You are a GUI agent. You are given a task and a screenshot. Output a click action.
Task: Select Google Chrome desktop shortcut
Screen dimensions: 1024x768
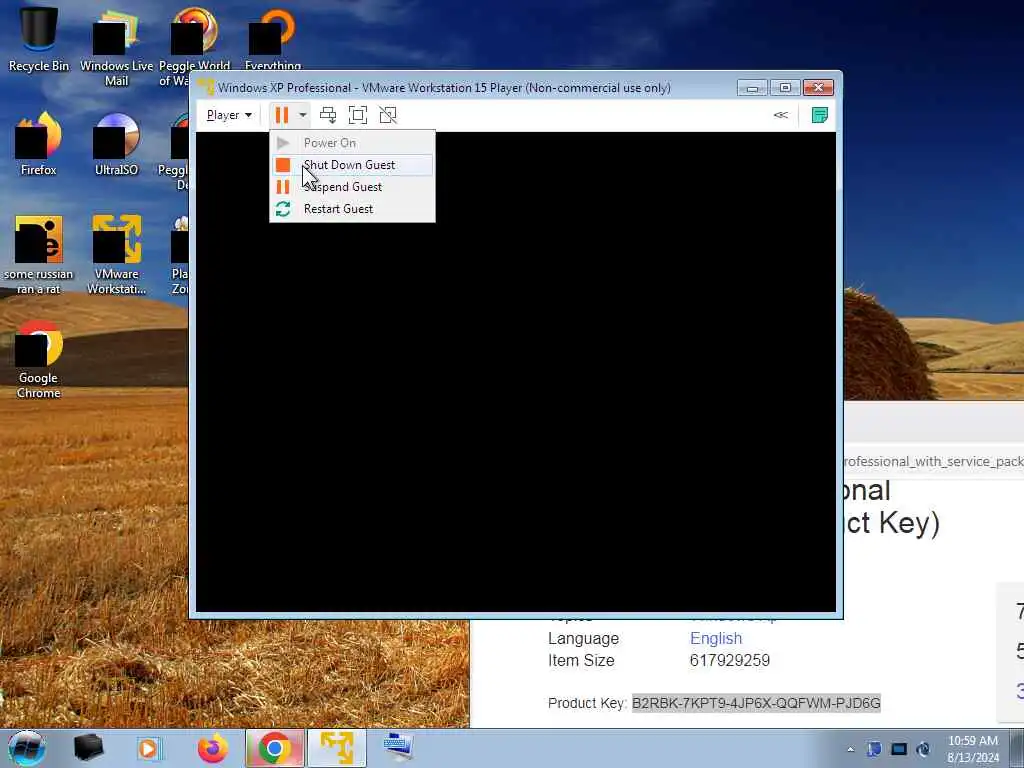pos(39,359)
